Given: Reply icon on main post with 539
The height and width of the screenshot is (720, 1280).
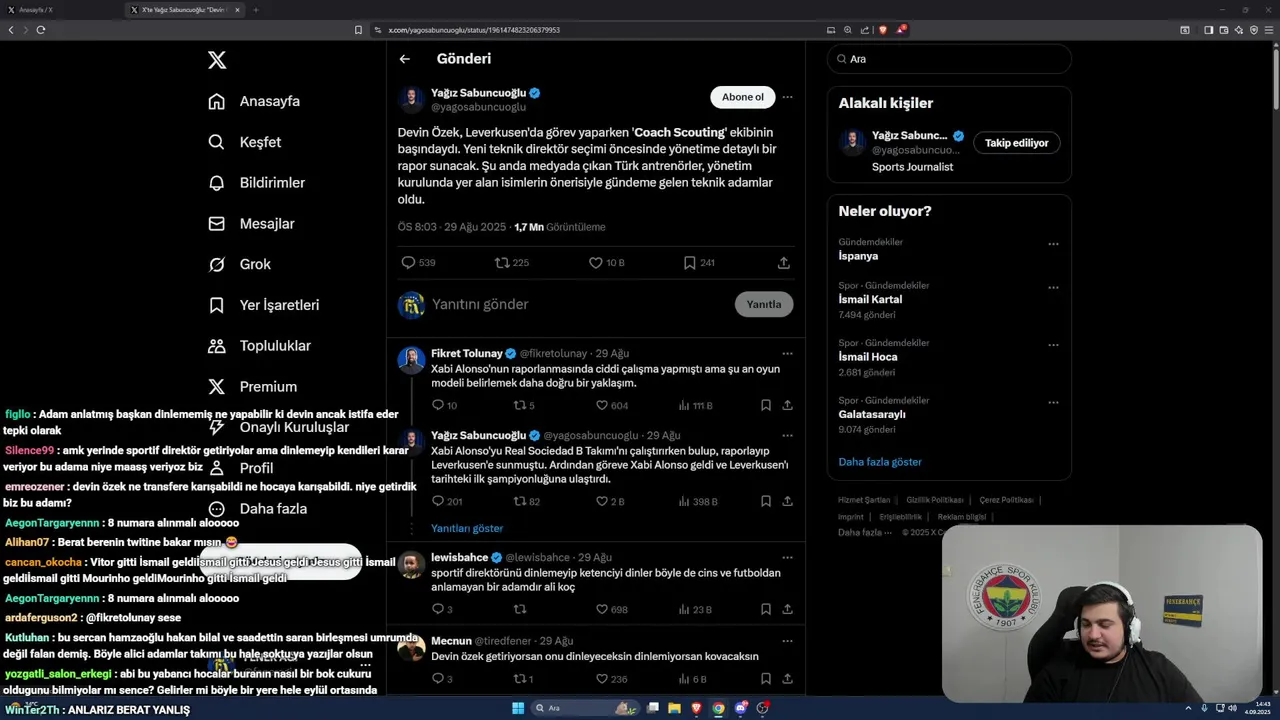Looking at the screenshot, I should (x=418, y=263).
